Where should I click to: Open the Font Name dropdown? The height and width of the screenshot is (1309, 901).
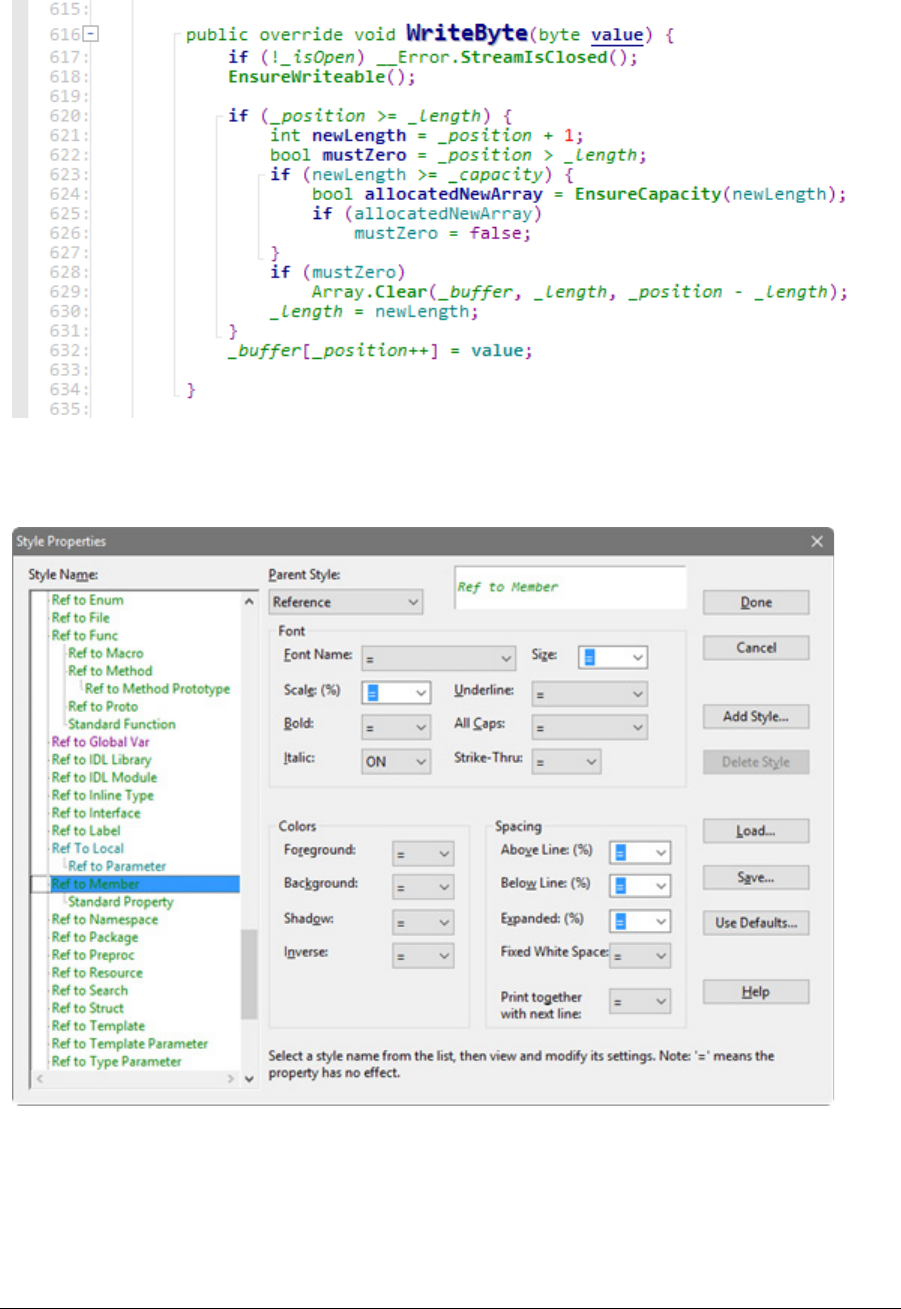[439, 657]
